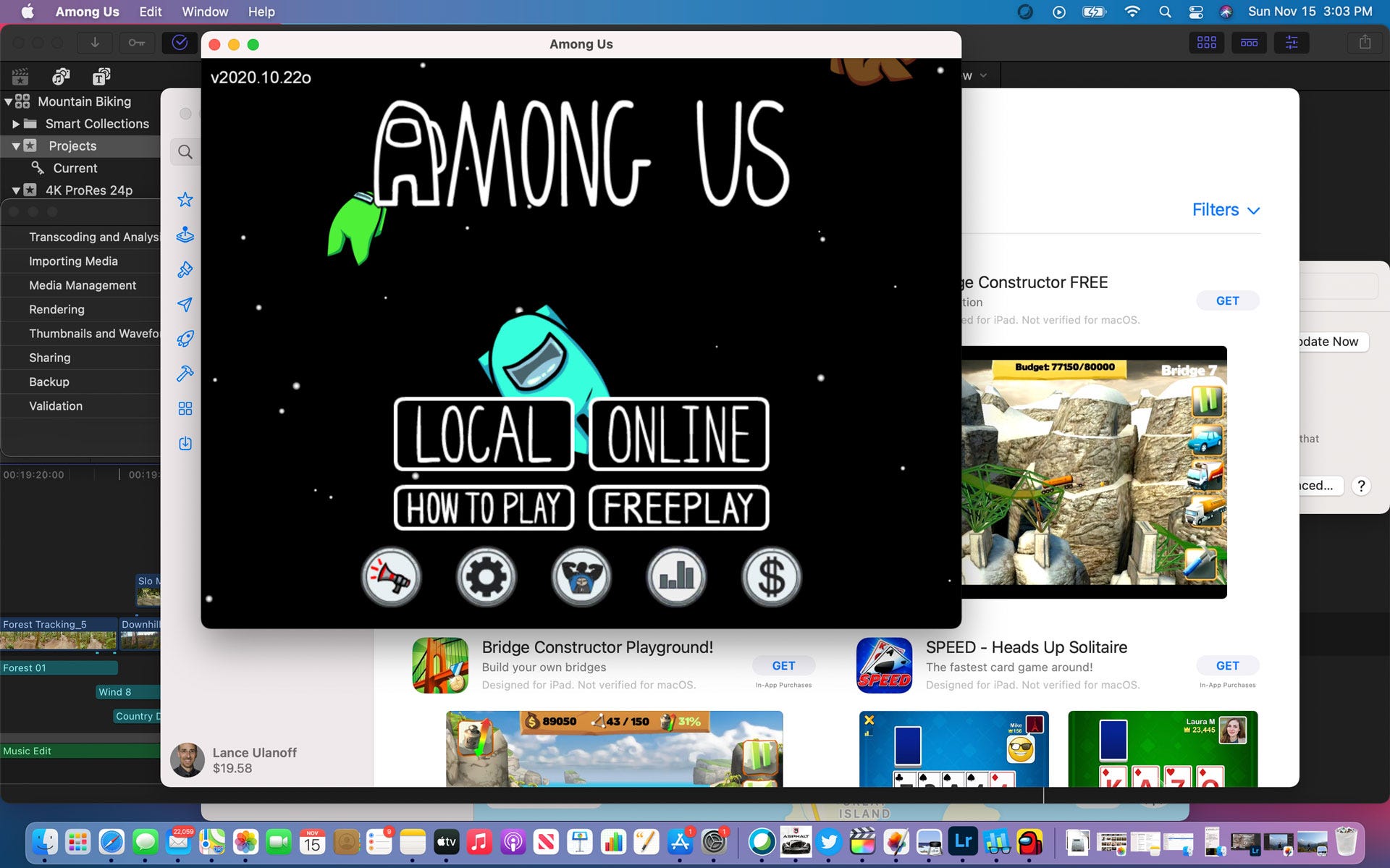Get SPEED Heads Up Solitaire app

1227,665
